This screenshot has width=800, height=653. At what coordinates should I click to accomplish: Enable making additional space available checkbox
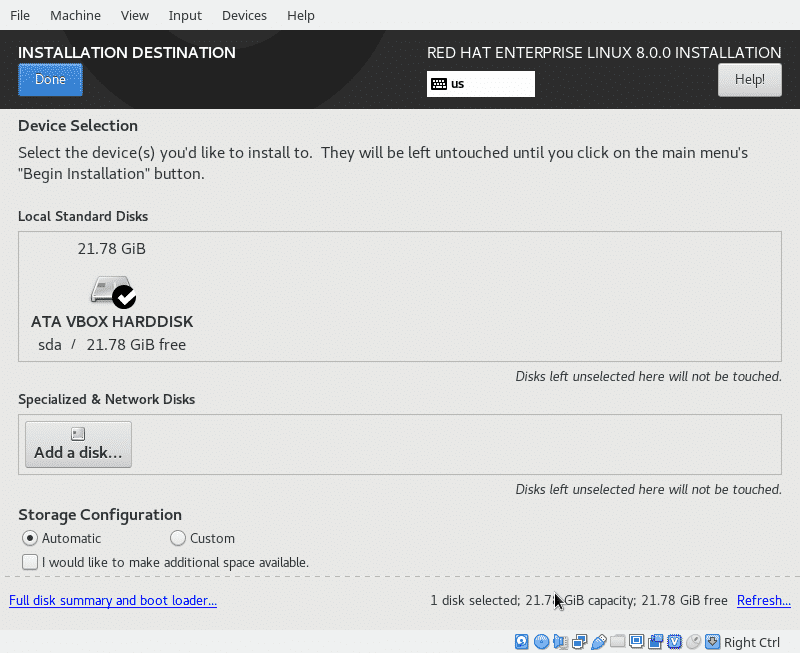click(x=30, y=562)
